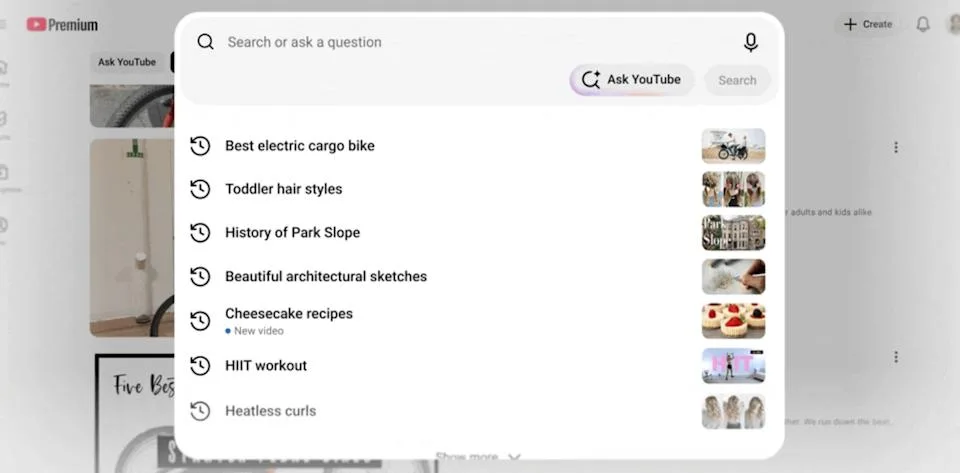Open the Heatless curls thumbnail
Viewport: 960px width, 473px height.
[733, 411]
